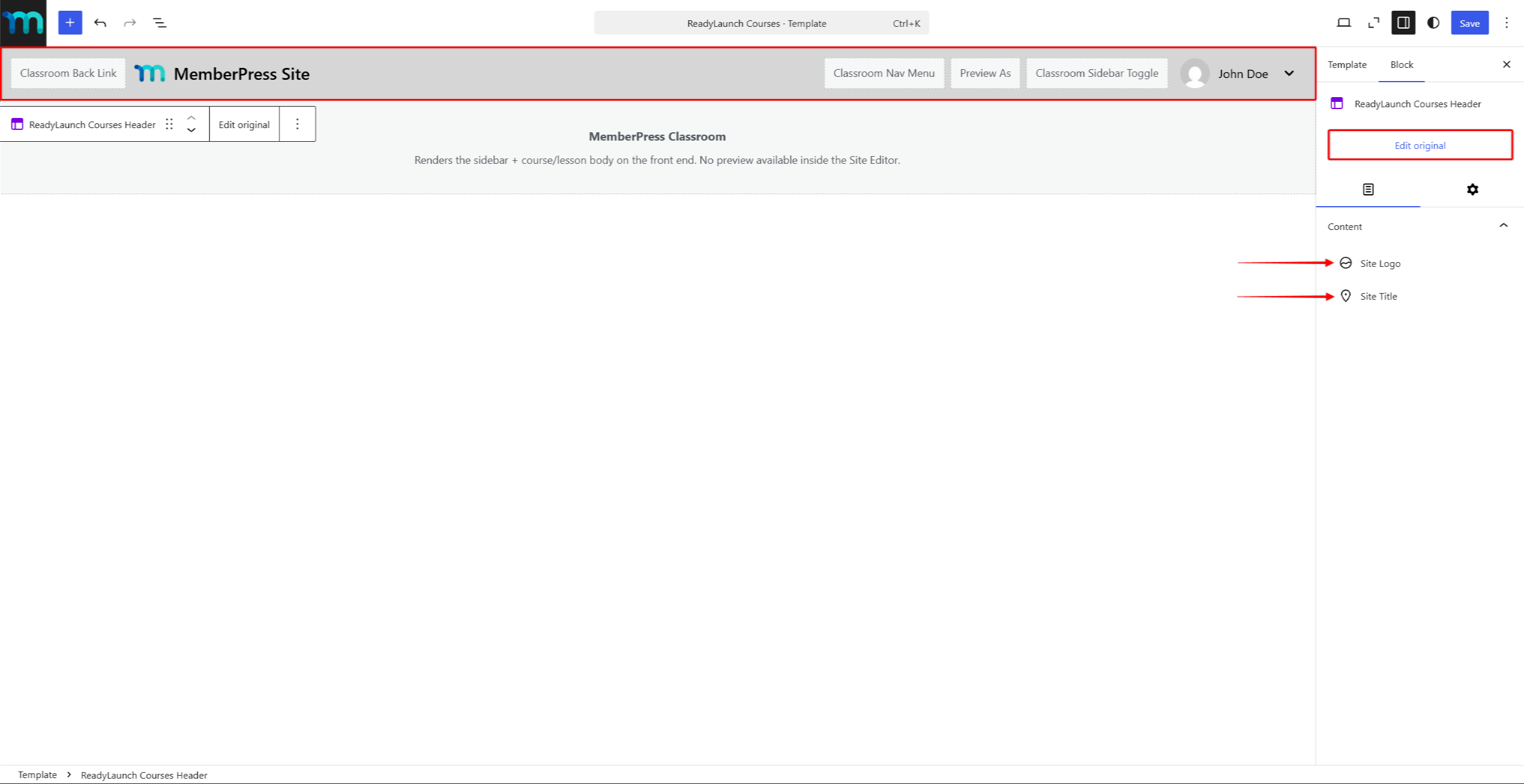Click the ReadyLaunch Courses Header sidebar icon
The height and width of the screenshot is (784, 1524).
tap(1336, 103)
